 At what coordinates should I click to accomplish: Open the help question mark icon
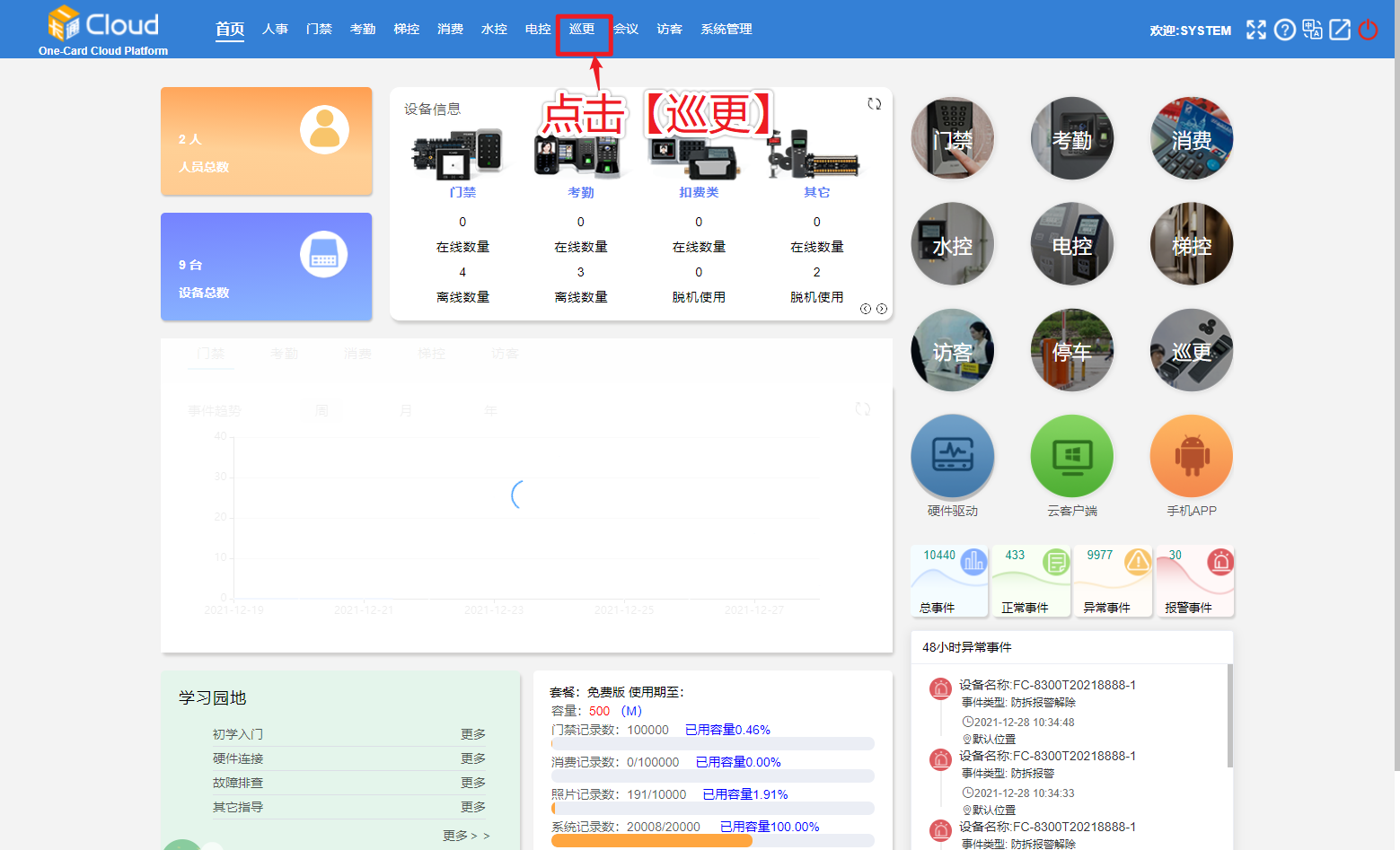[x=1284, y=30]
